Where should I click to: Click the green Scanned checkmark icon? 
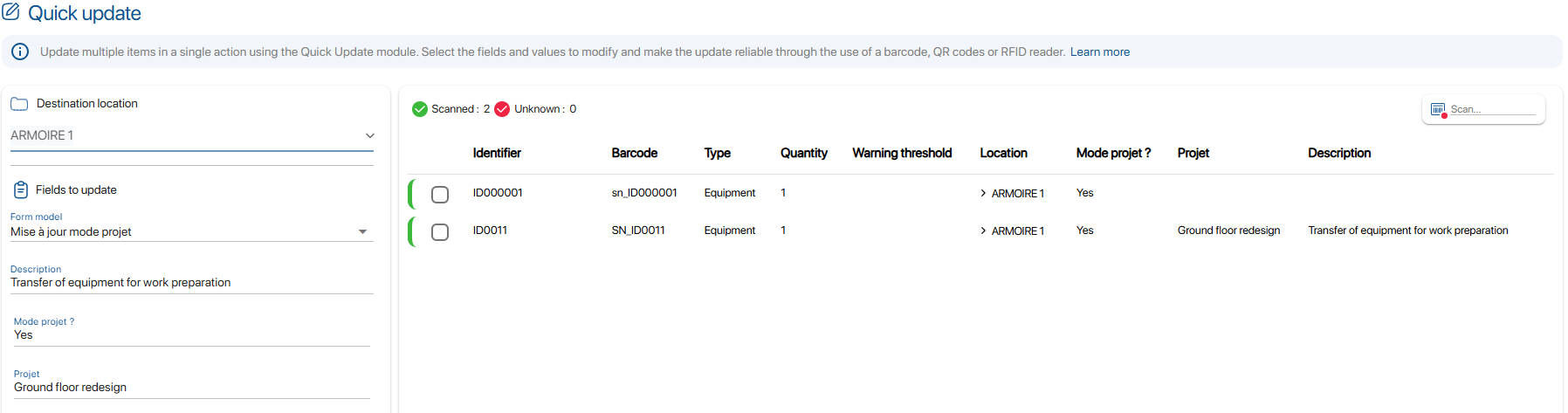pyautogui.click(x=420, y=109)
